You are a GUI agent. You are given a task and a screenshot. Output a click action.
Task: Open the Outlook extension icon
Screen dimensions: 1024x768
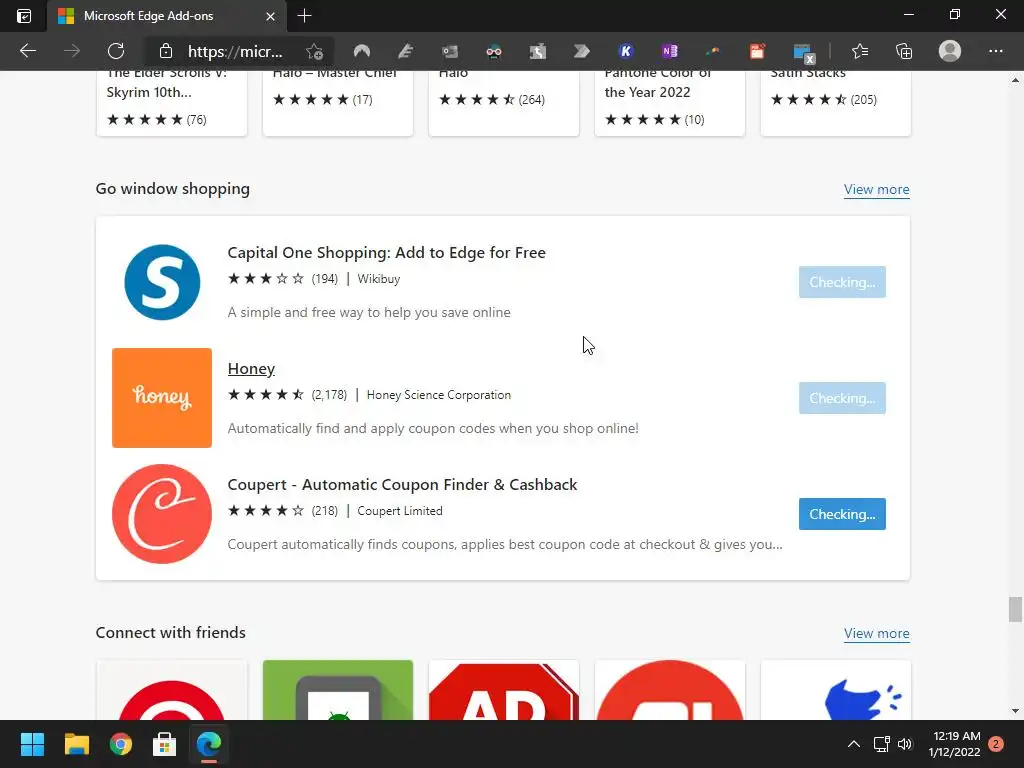pos(450,51)
